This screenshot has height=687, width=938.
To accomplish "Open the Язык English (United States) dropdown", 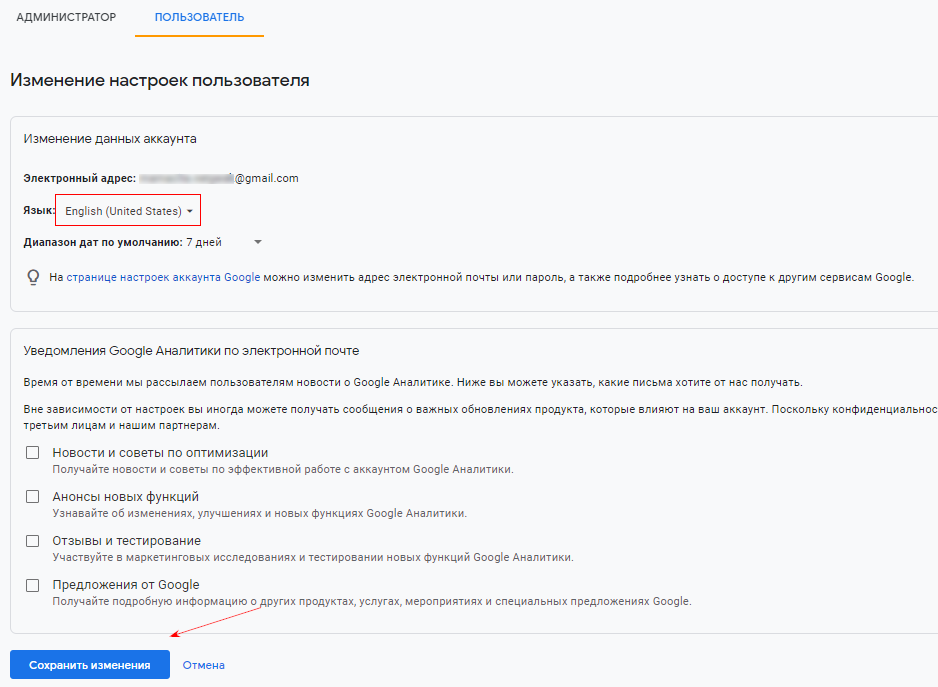I will tap(129, 211).
